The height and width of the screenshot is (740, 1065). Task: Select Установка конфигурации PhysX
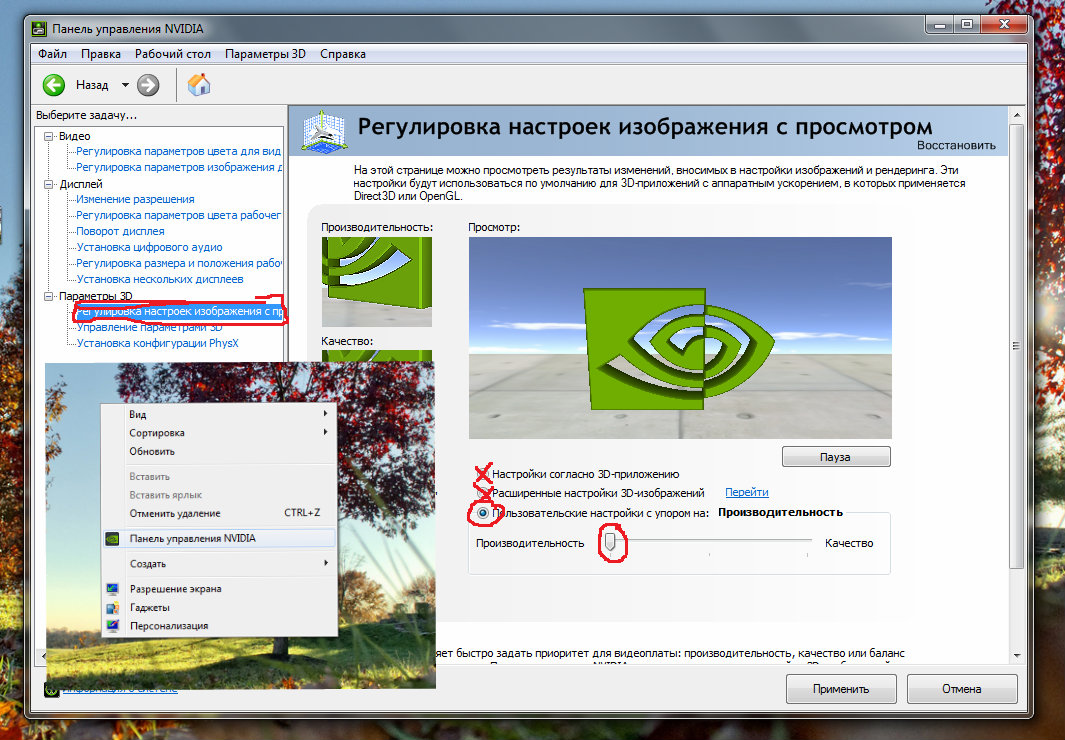coord(158,344)
